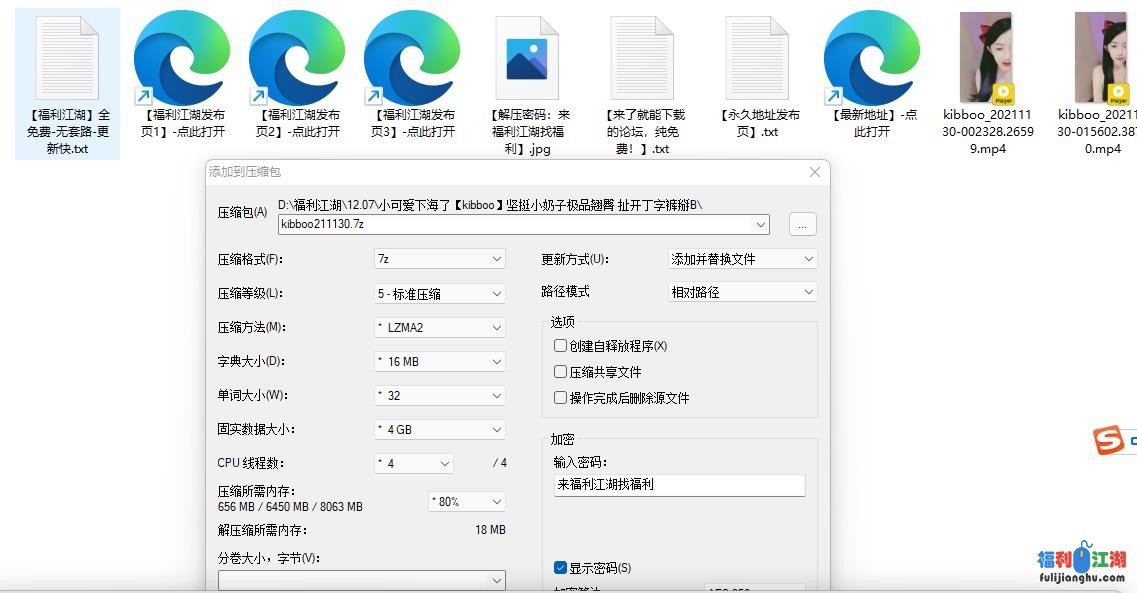Enable the 创建自释放程序 checkbox

coord(560,345)
